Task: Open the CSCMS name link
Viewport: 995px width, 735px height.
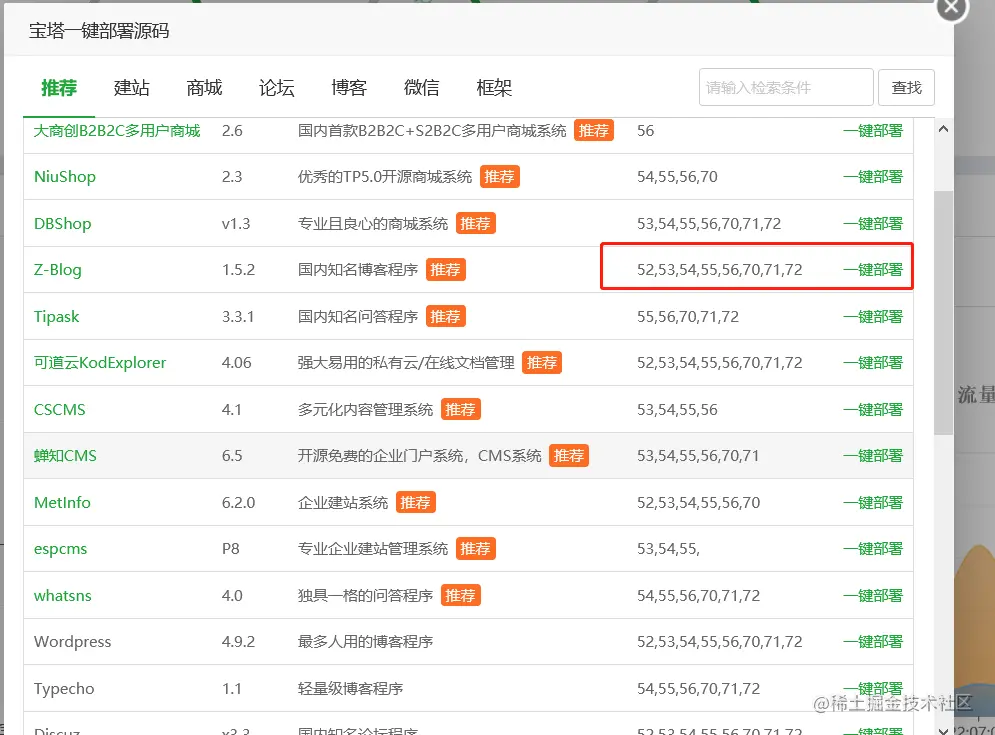Action: pos(60,409)
